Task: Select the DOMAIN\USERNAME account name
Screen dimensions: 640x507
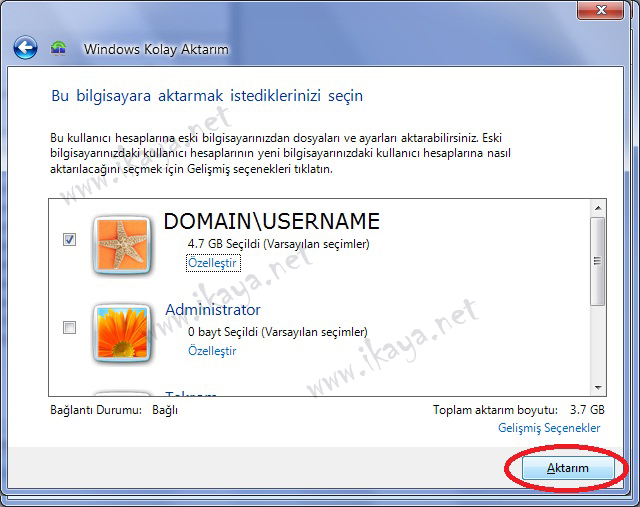Action: coord(272,222)
